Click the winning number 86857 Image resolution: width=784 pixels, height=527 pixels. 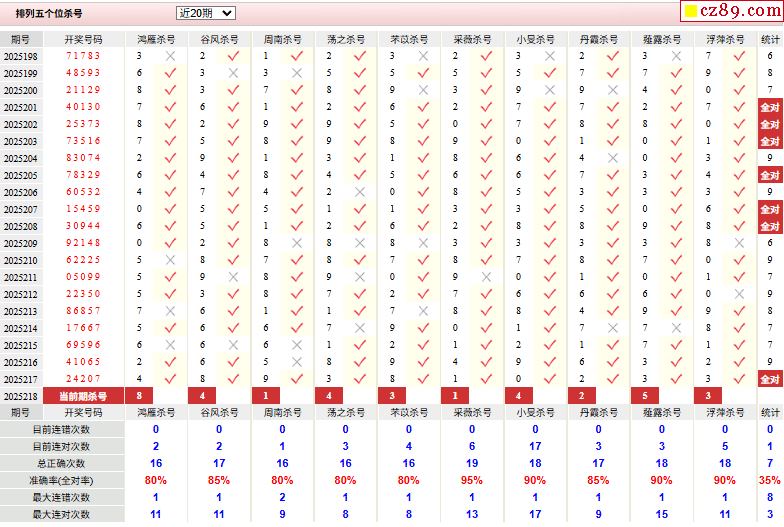[x=84, y=311]
